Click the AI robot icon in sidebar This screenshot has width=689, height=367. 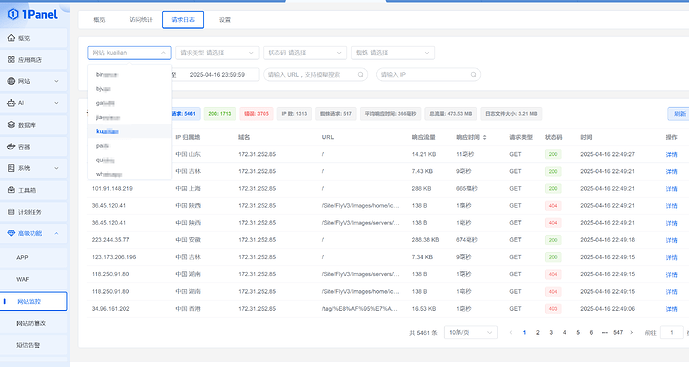[x=11, y=103]
